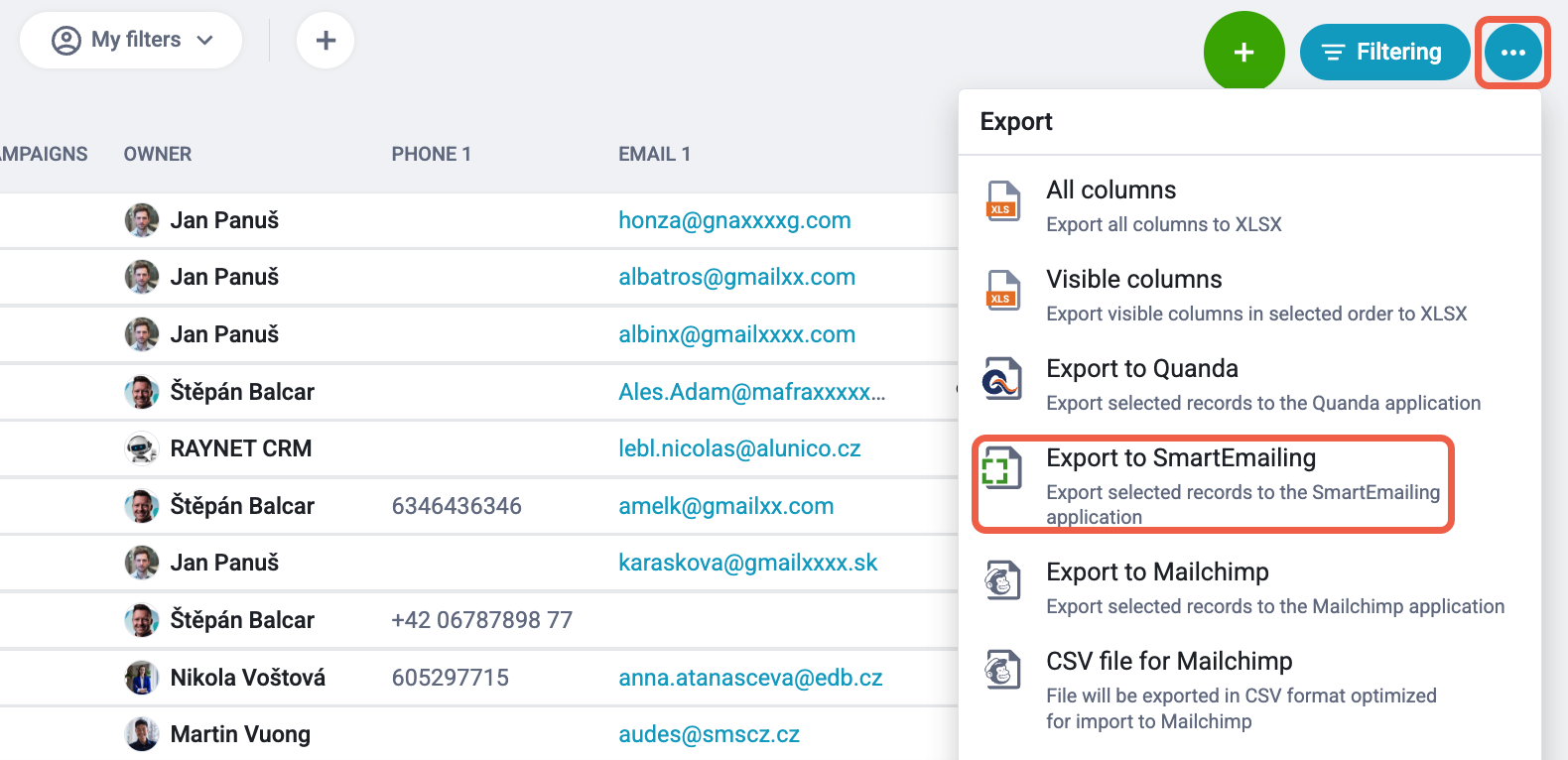This screenshot has height=760, width=1568.
Task: Open email starting with Ales.Adam@mafra
Action: (x=751, y=392)
